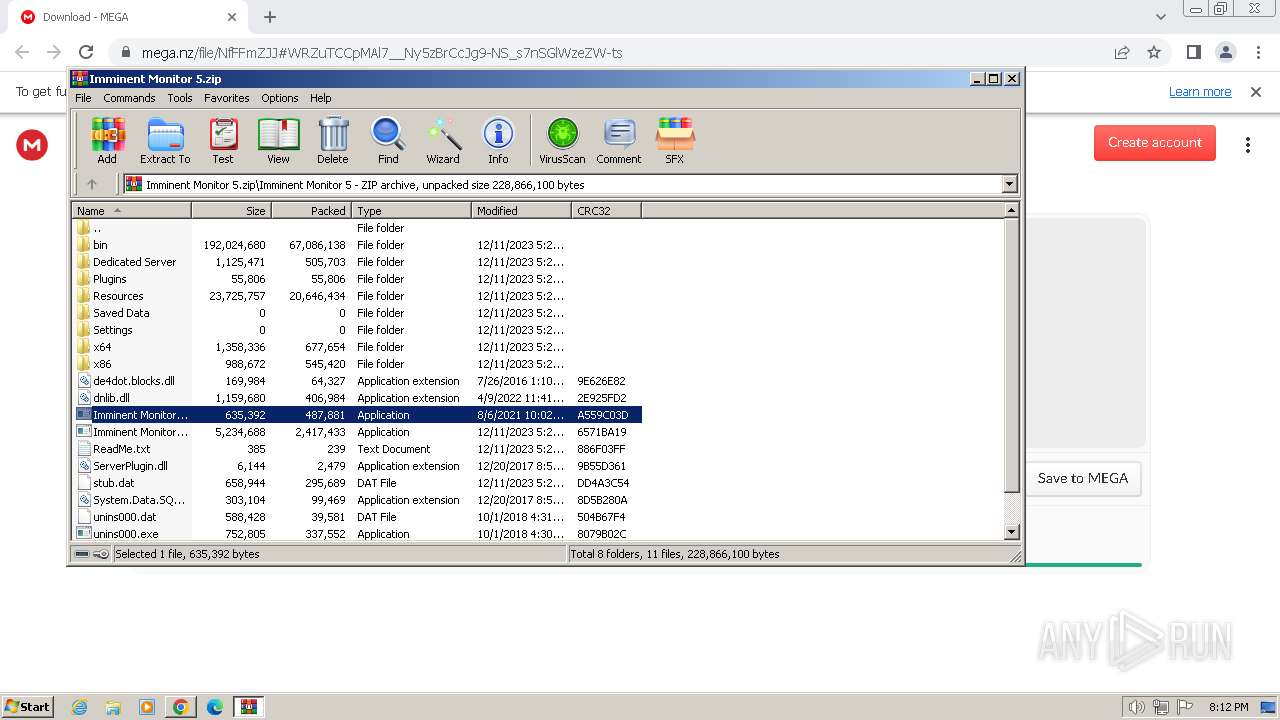
Task: Click the Extract To toolbar icon
Action: point(165,140)
